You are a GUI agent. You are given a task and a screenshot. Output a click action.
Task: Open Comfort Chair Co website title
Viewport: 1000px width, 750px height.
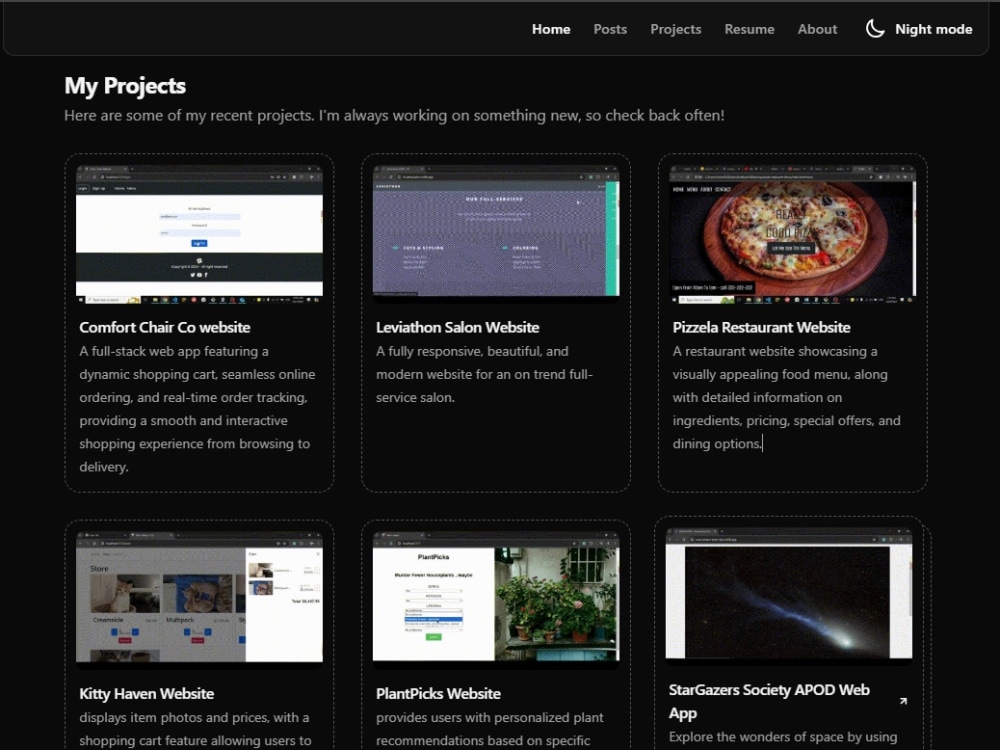coord(165,327)
